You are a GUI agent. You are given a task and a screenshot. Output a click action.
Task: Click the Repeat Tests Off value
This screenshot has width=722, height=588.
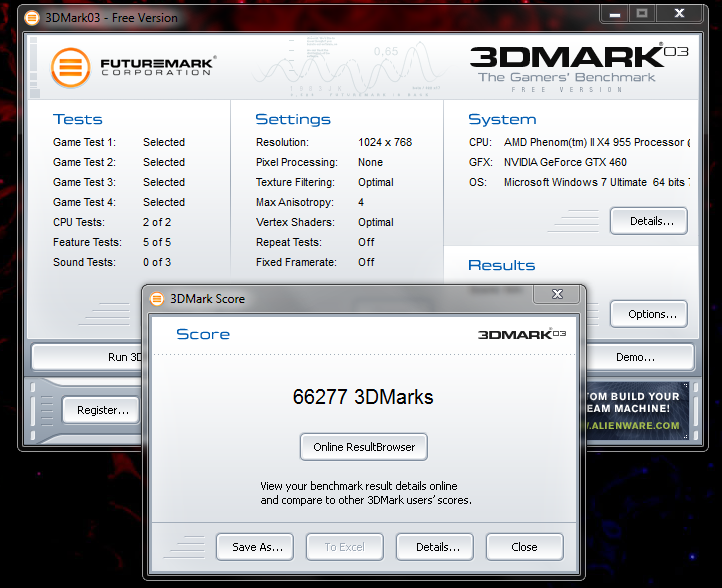[x=367, y=242]
